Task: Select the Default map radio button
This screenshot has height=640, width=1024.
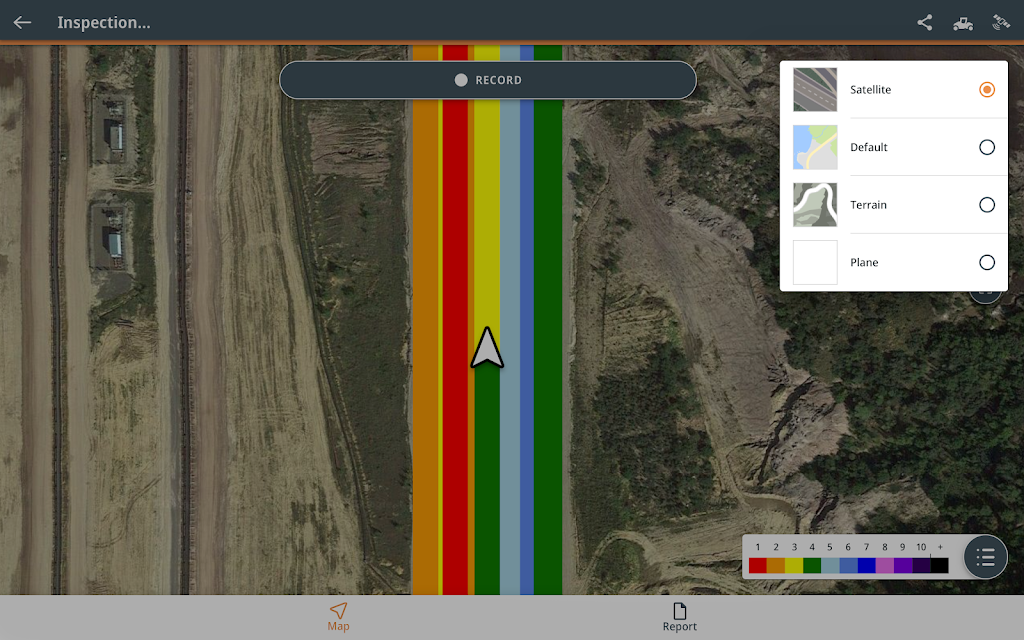Action: point(987,147)
